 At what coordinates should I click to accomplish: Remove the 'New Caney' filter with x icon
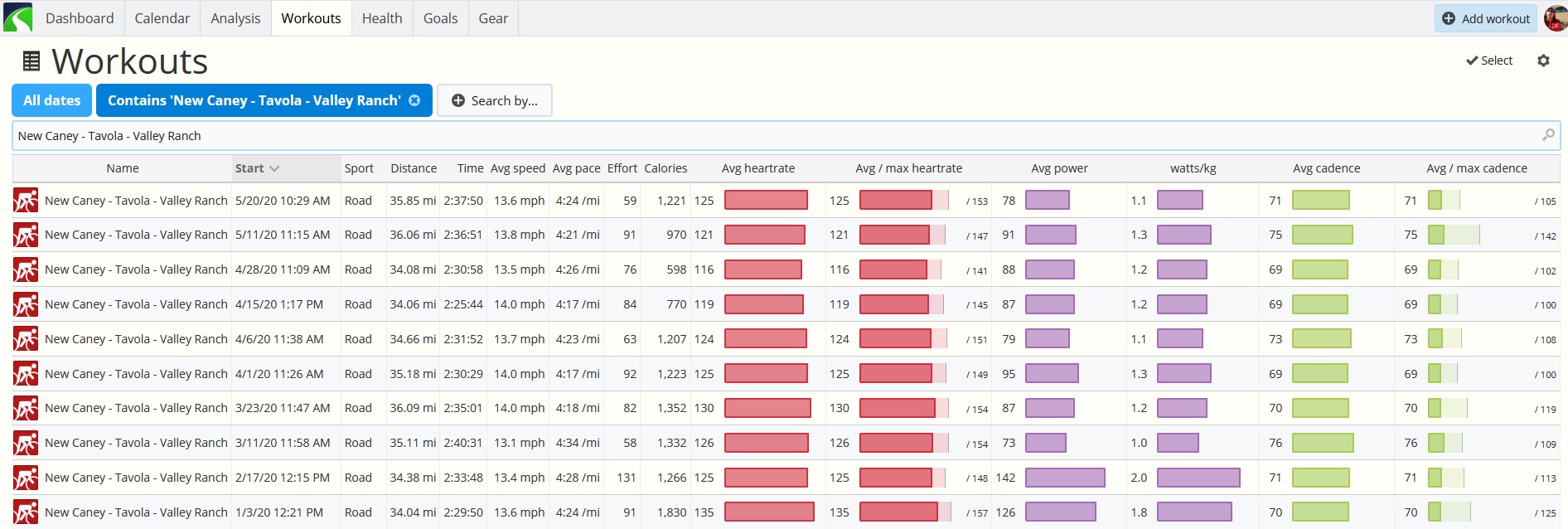coord(414,100)
